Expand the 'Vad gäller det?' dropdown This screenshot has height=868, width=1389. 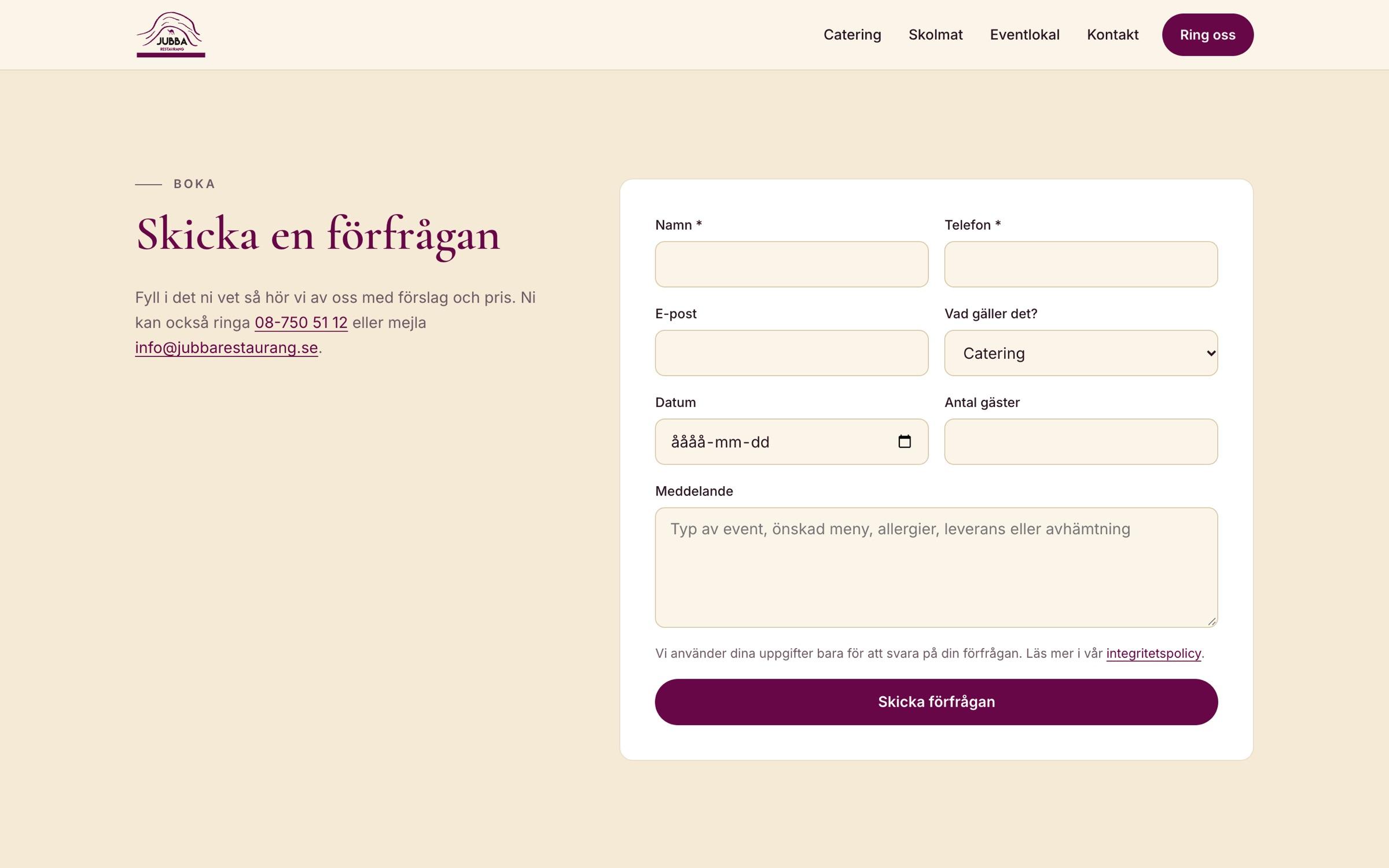1081,353
